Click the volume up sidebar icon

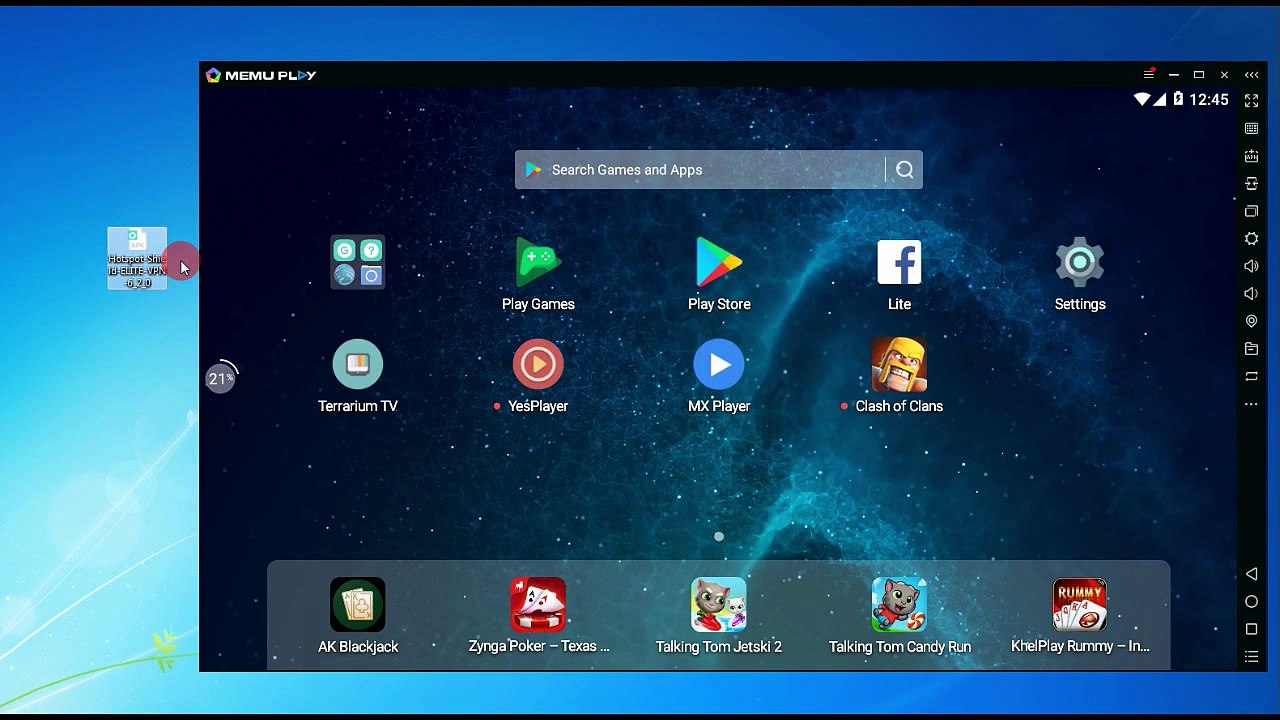tap(1251, 266)
